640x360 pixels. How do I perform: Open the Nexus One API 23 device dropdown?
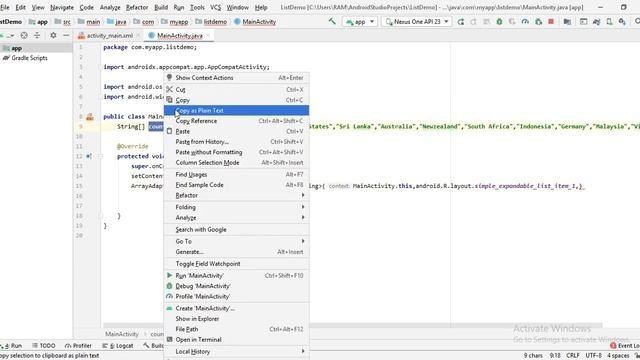417,22
